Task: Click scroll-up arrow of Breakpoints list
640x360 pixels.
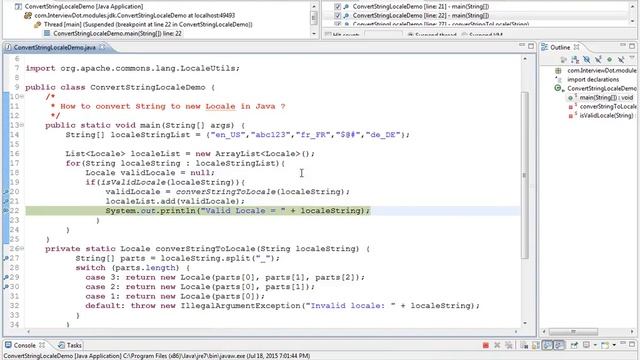Action: [x=633, y=6]
